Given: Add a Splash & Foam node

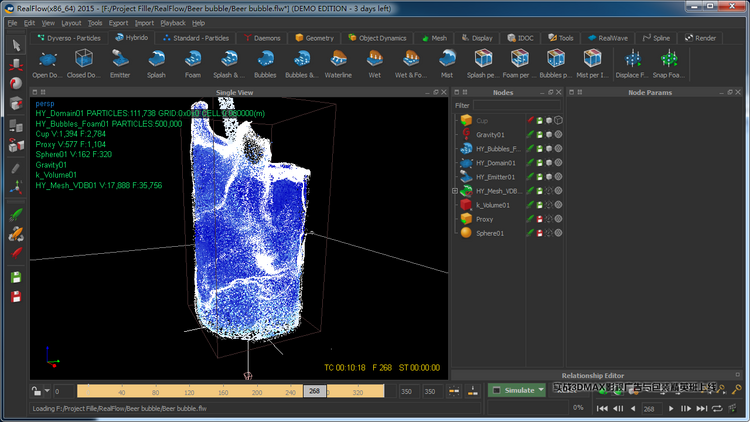Looking at the screenshot, I should tap(229, 64).
